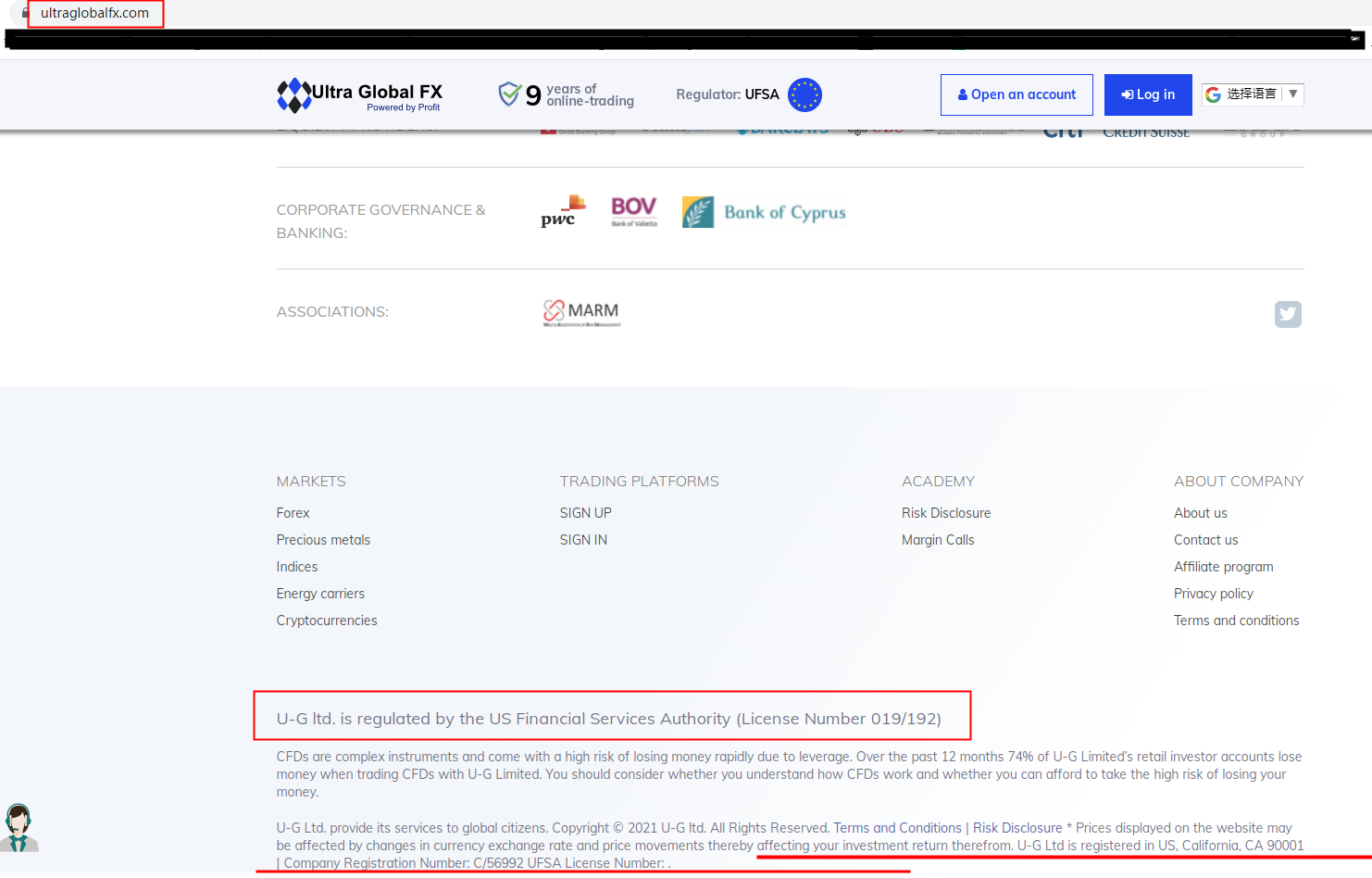This screenshot has height=878, width=1372.
Task: Click the ultraglobalfx.com address bar
Action: click(94, 13)
